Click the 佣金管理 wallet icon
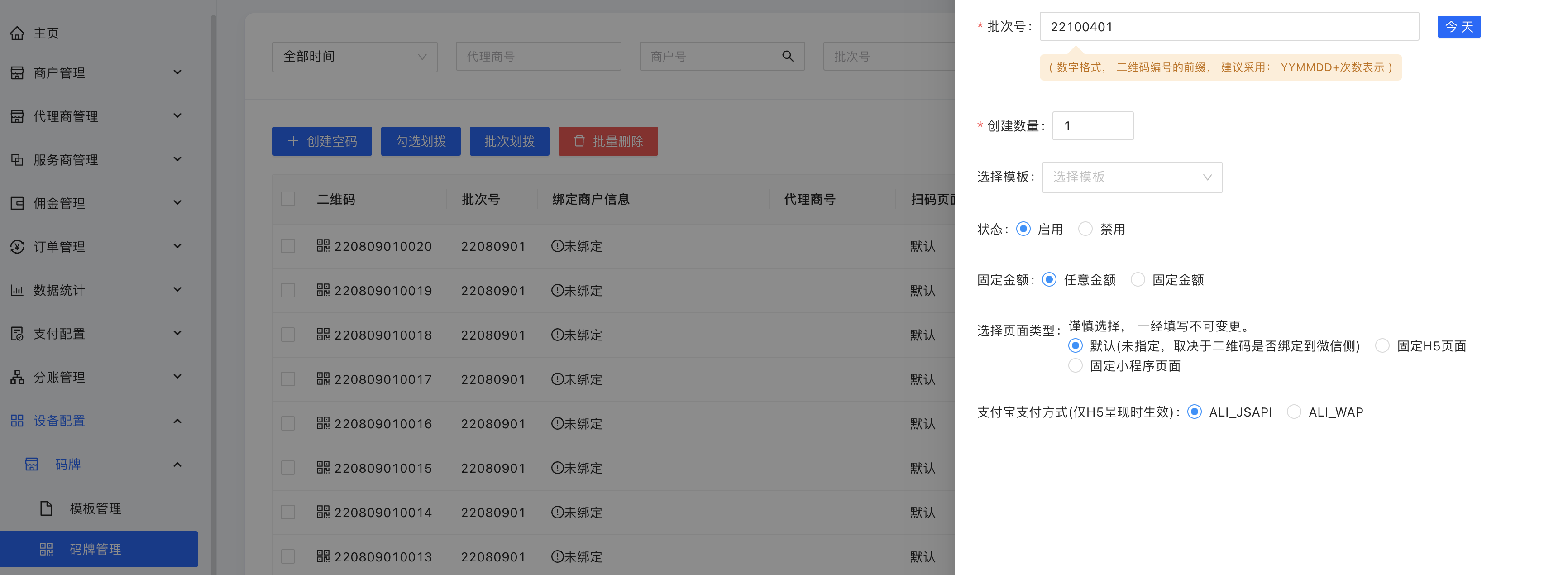Image resolution: width=1568 pixels, height=575 pixels. coord(17,203)
